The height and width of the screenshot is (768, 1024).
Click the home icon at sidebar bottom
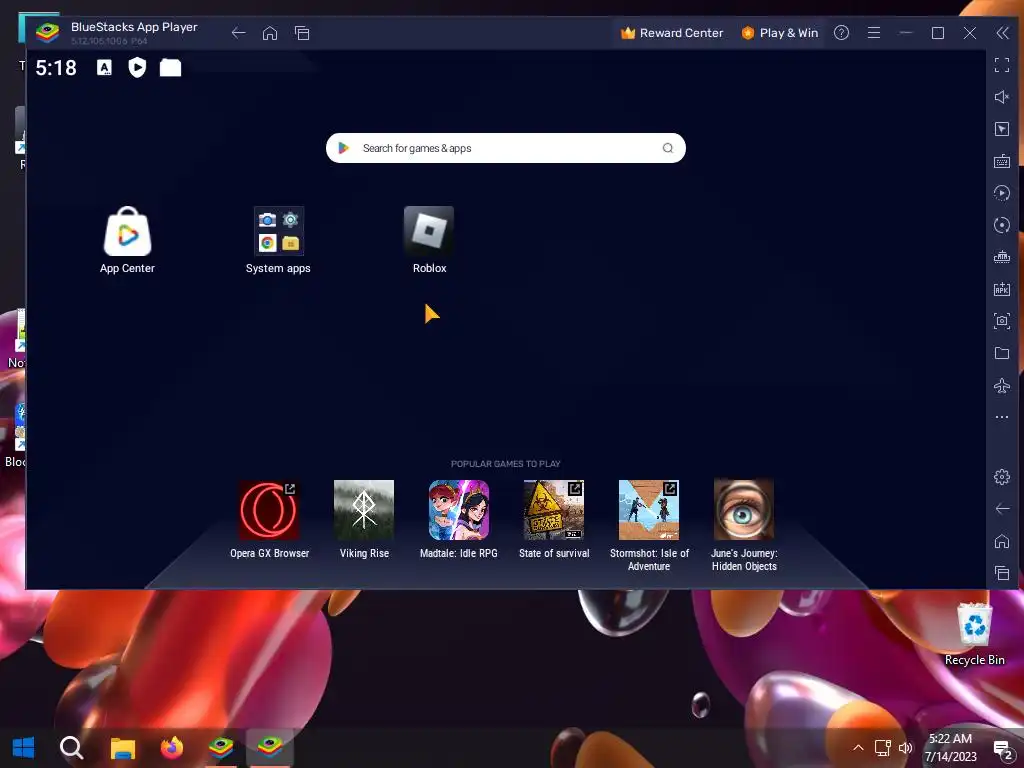click(x=1002, y=541)
